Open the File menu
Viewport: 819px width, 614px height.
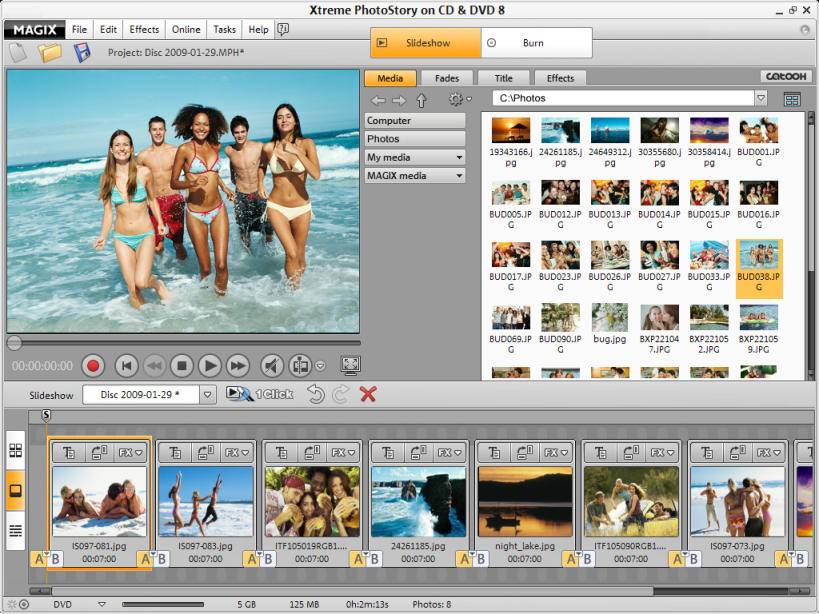point(79,29)
